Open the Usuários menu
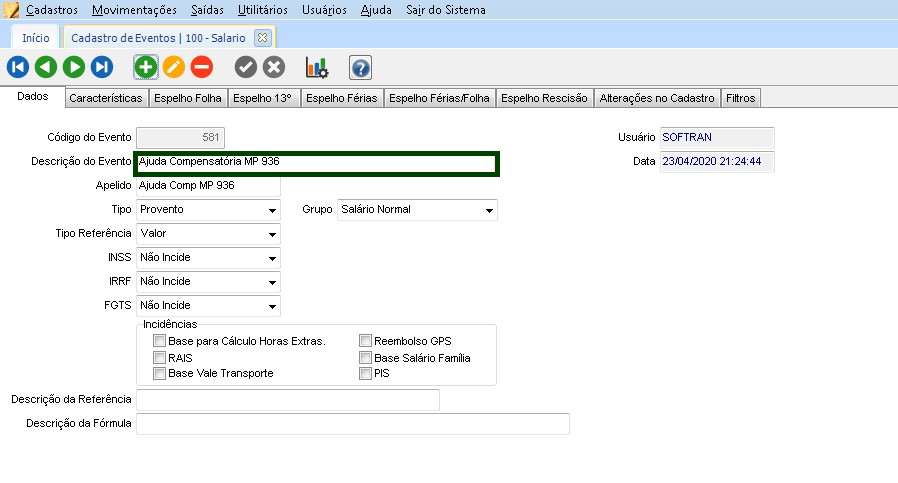The height and width of the screenshot is (483, 898). click(x=324, y=10)
